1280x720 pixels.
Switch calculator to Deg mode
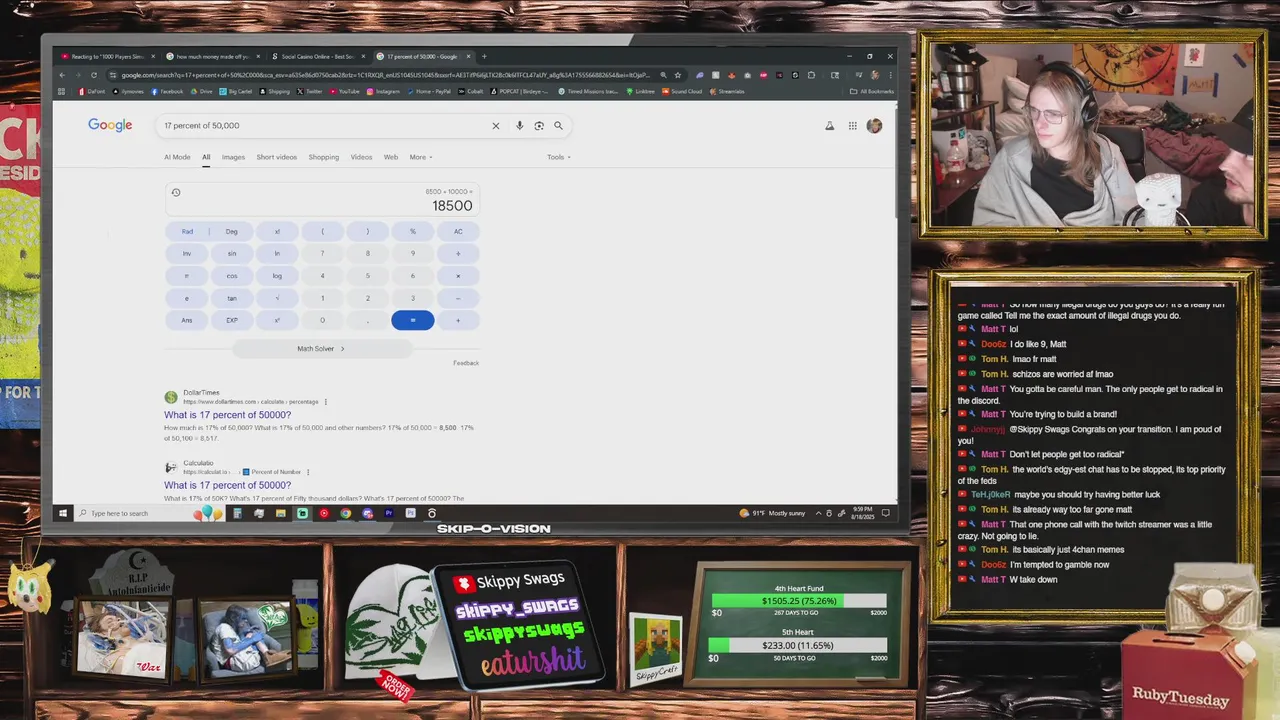pos(232,231)
